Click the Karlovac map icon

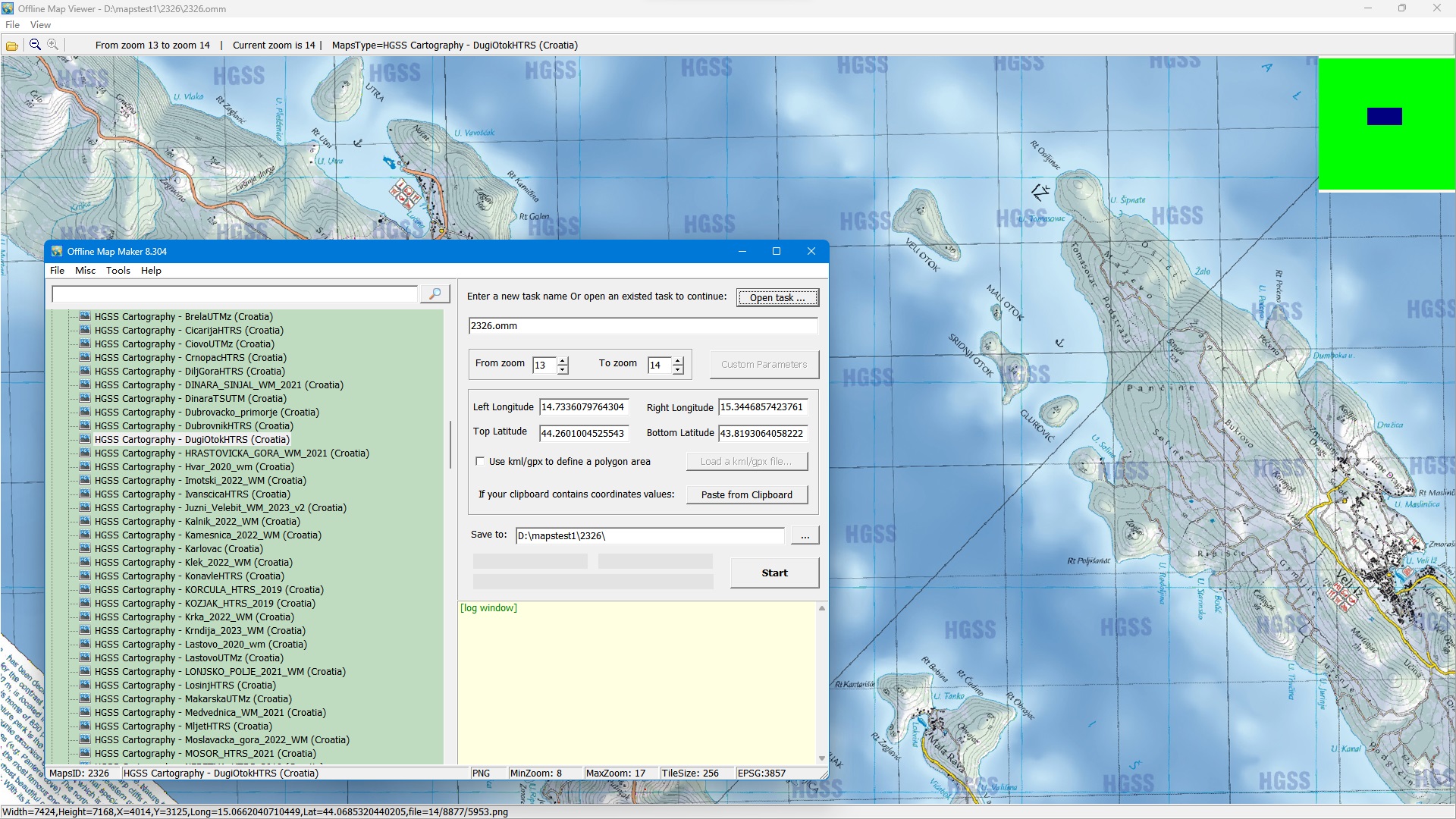click(85, 548)
